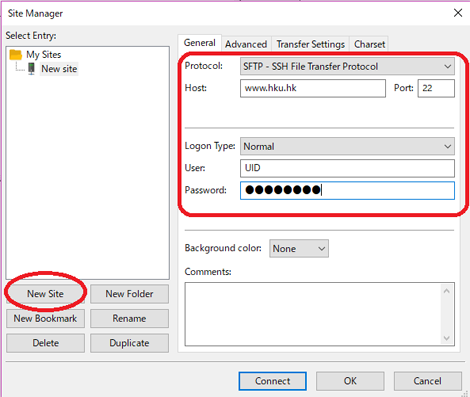Click the Cancel button

pos(428,381)
